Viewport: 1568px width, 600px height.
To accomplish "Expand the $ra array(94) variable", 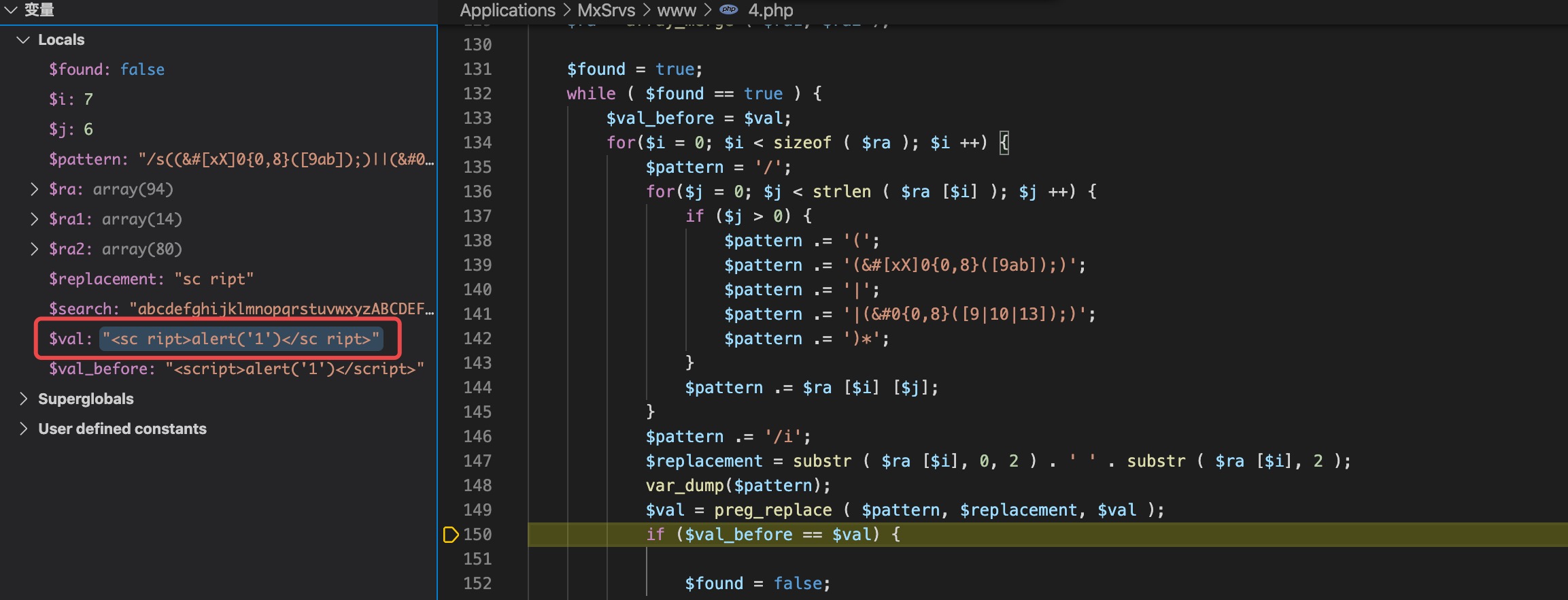I will [34, 189].
